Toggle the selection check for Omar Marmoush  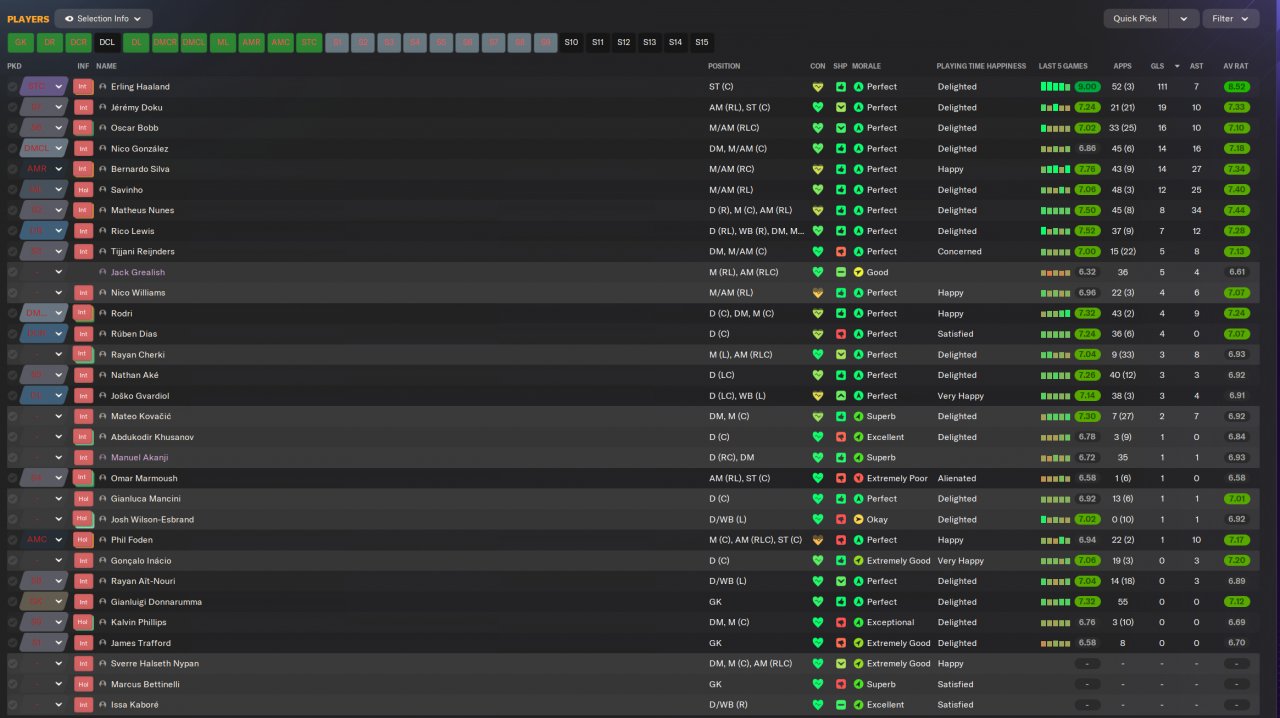[x=13, y=478]
